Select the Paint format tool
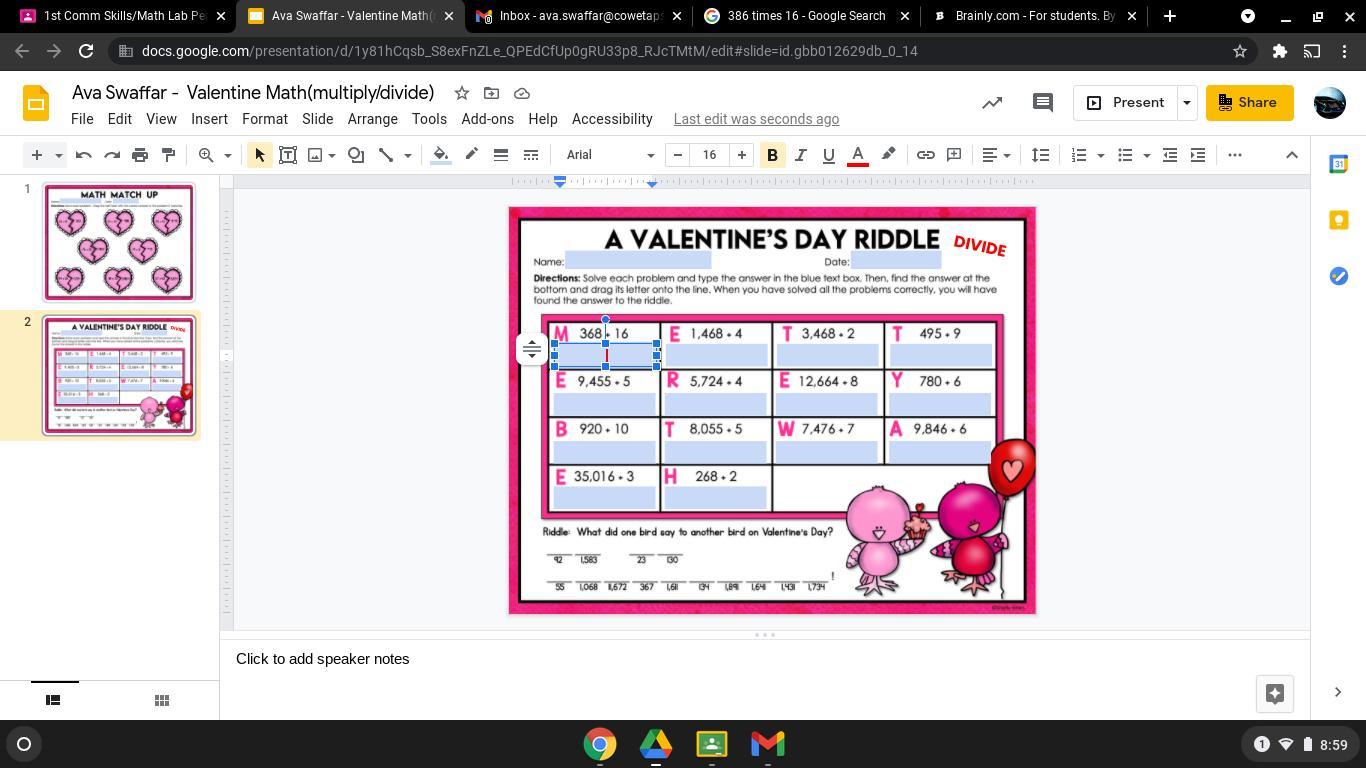The width and height of the screenshot is (1366, 768). coord(168,155)
